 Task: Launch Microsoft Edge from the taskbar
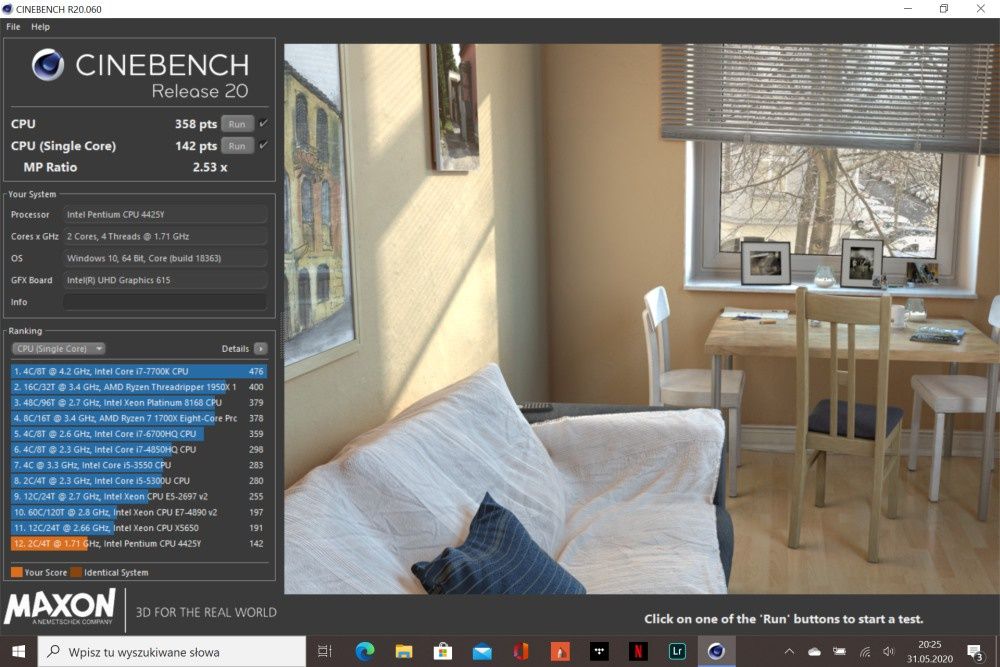(365, 651)
